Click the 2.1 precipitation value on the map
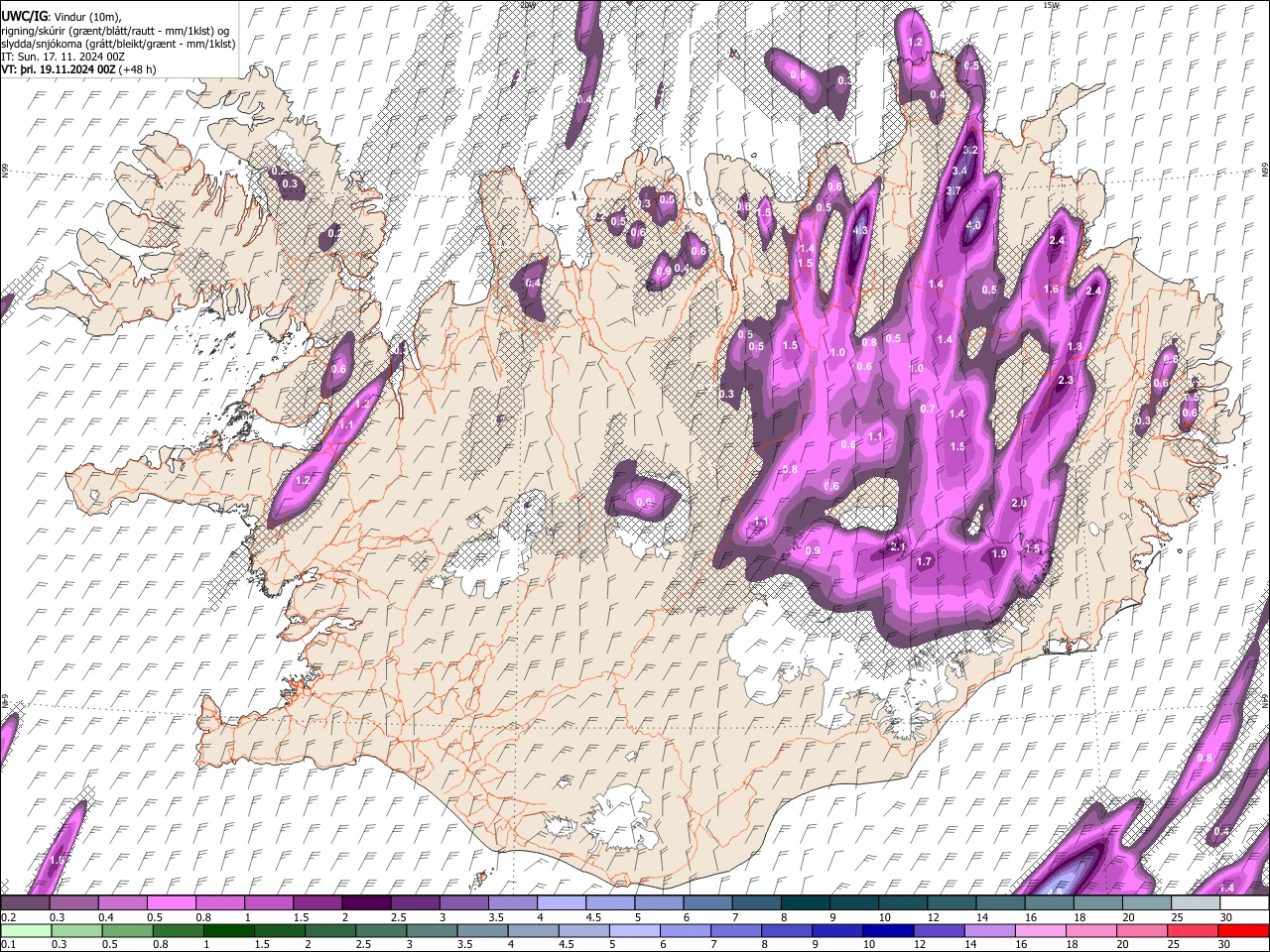1270x952 pixels. pos(898,545)
